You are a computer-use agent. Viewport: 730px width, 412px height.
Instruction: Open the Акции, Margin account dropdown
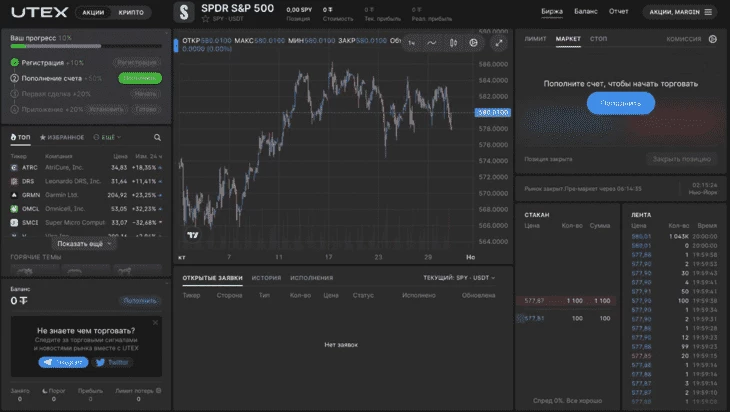point(680,12)
